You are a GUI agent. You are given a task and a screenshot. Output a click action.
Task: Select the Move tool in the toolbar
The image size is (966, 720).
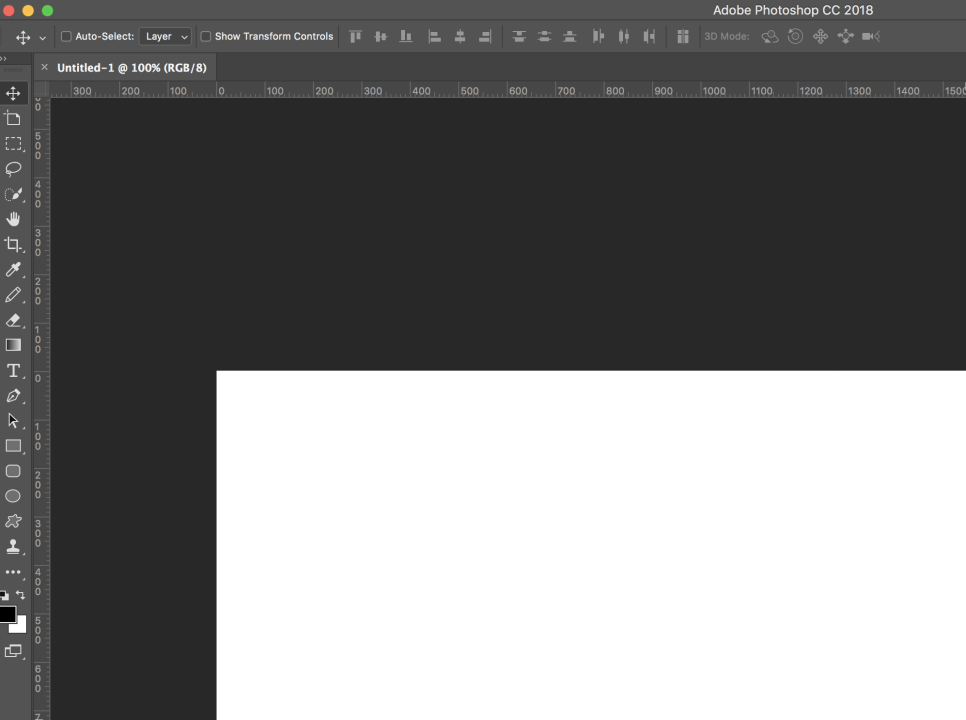click(x=13, y=93)
